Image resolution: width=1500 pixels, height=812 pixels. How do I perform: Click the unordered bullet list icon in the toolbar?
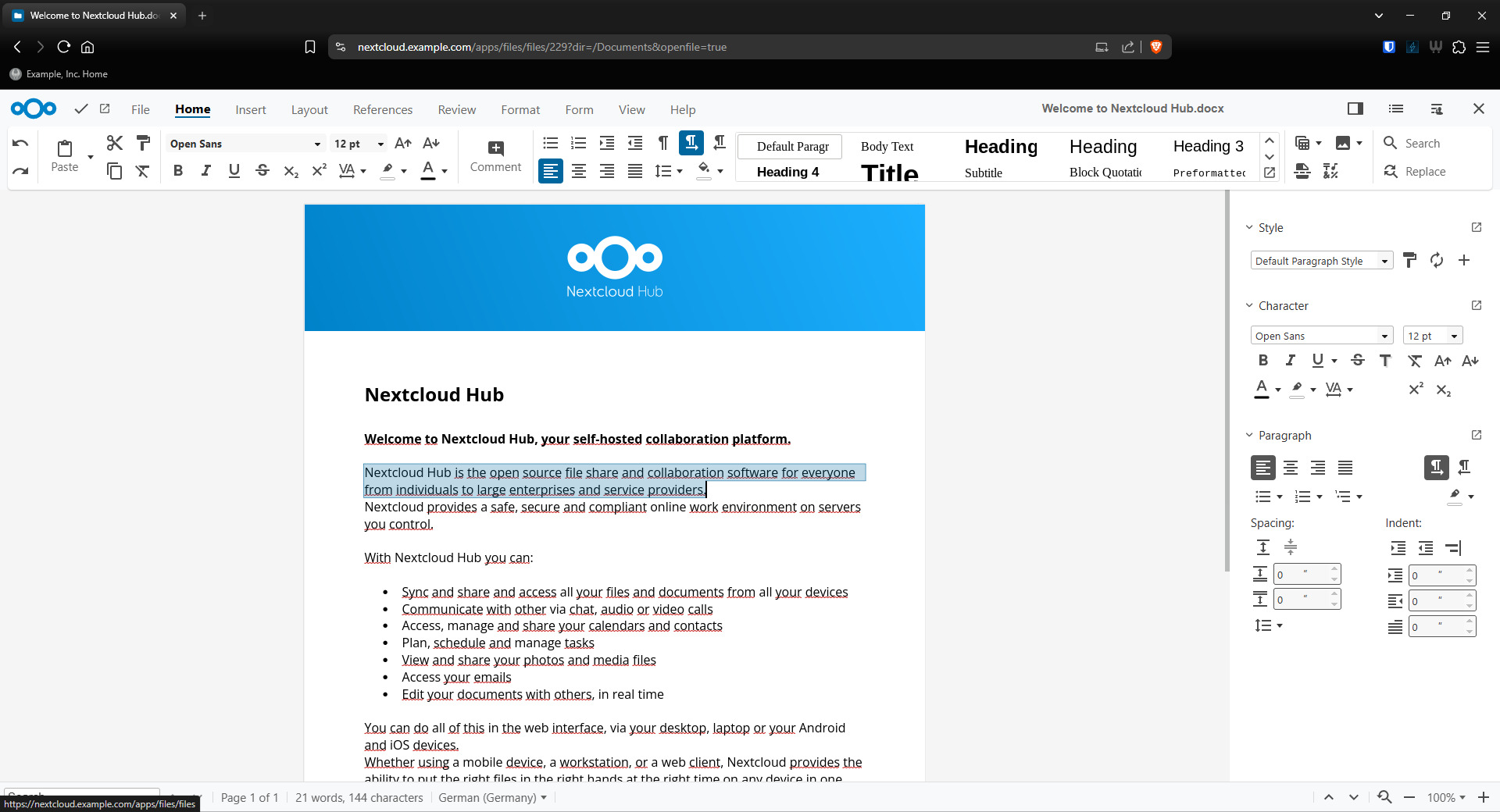550,143
